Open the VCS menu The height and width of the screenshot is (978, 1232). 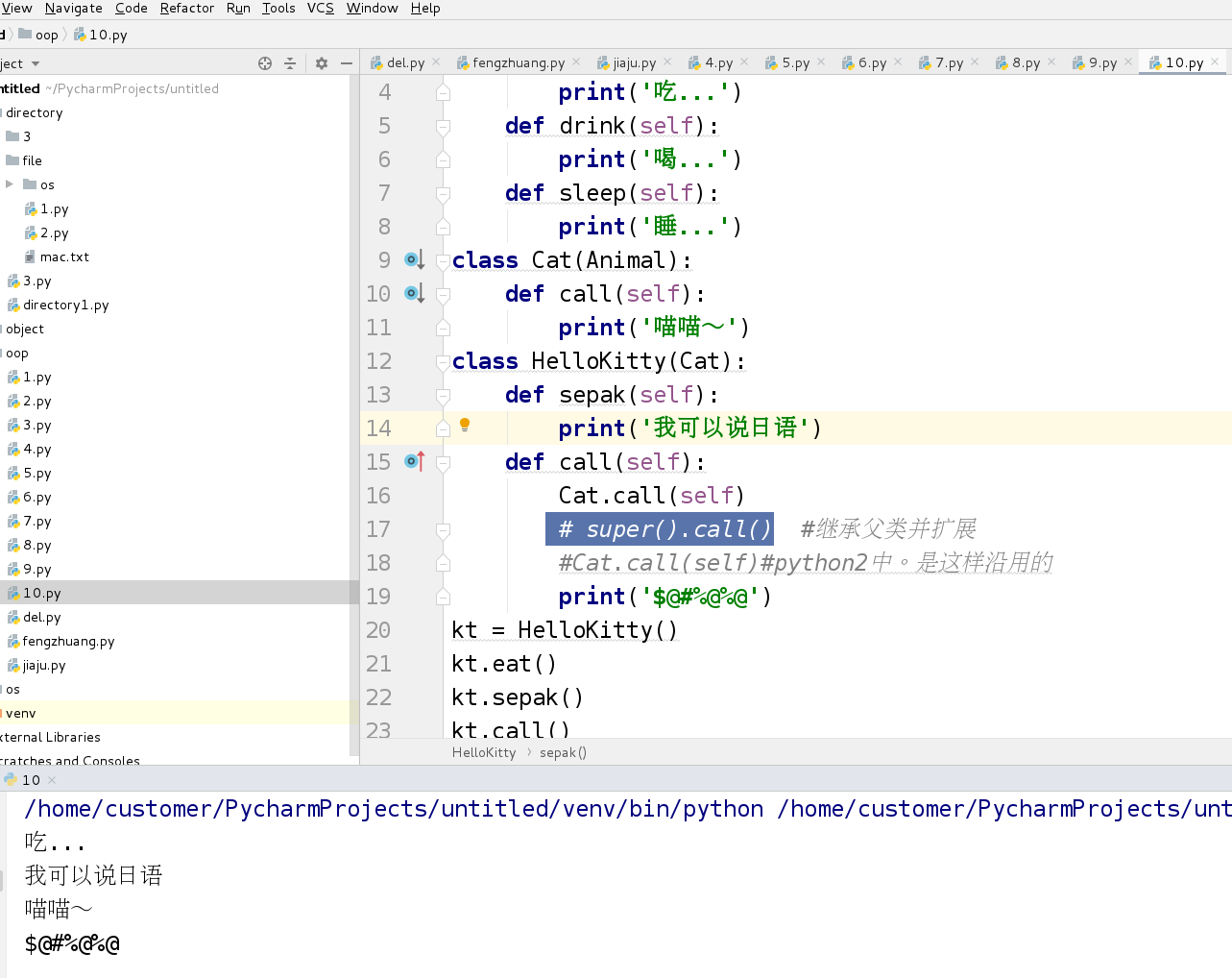pyautogui.click(x=321, y=8)
